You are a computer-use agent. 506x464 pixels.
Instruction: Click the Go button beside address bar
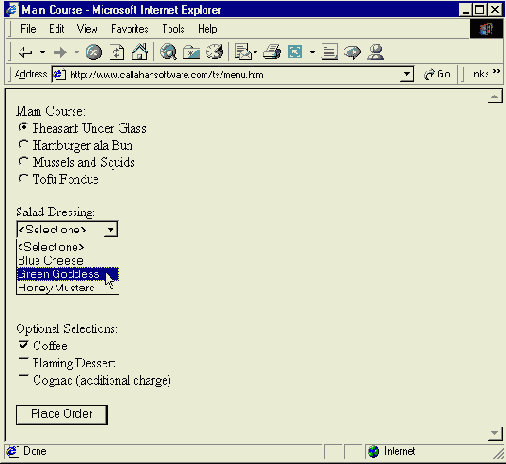(x=437, y=74)
